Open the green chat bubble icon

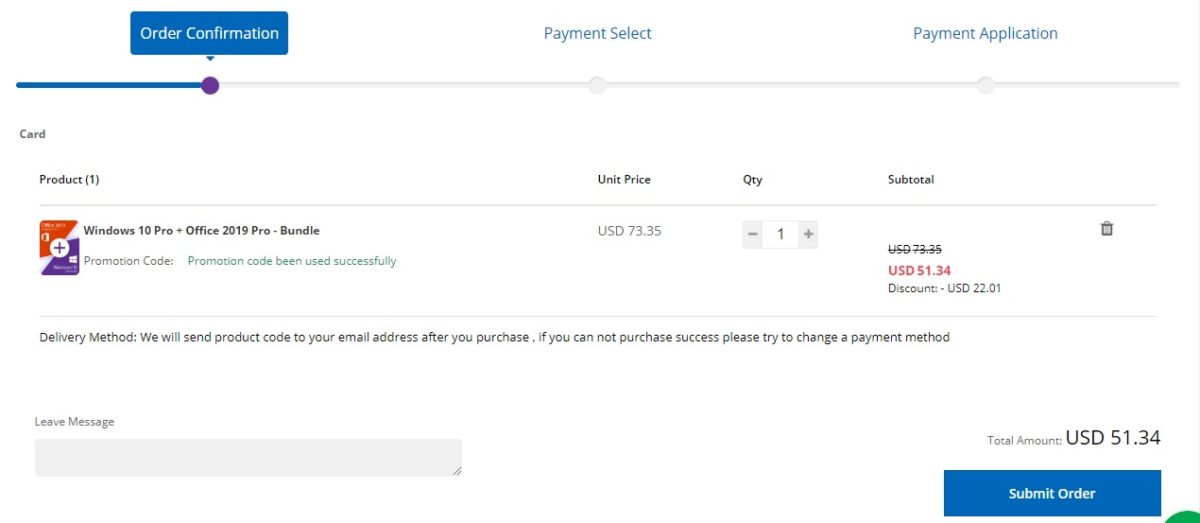[1186, 515]
